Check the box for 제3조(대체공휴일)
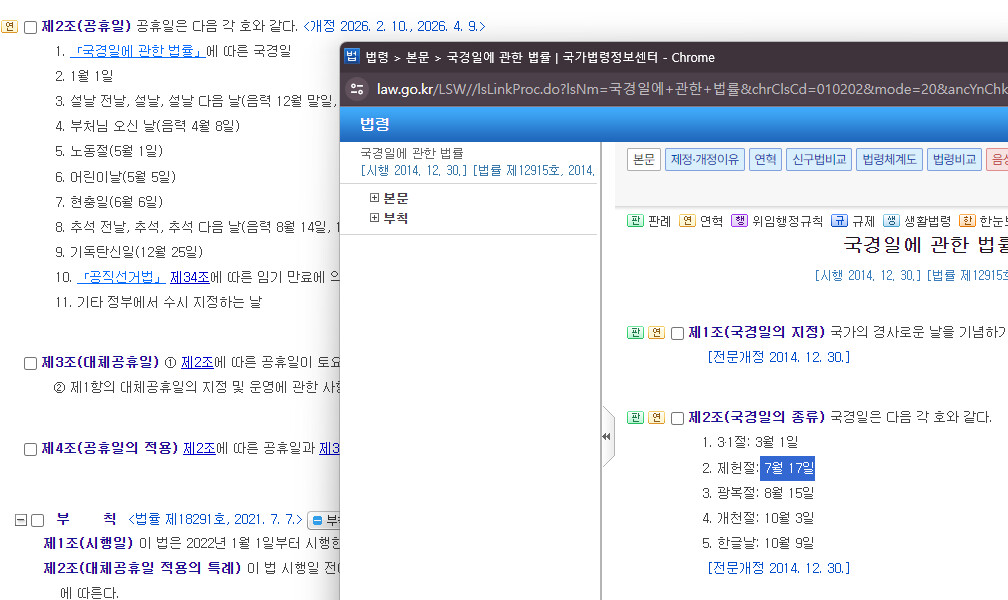Image resolution: width=1008 pixels, height=600 pixels. pyautogui.click(x=30, y=363)
